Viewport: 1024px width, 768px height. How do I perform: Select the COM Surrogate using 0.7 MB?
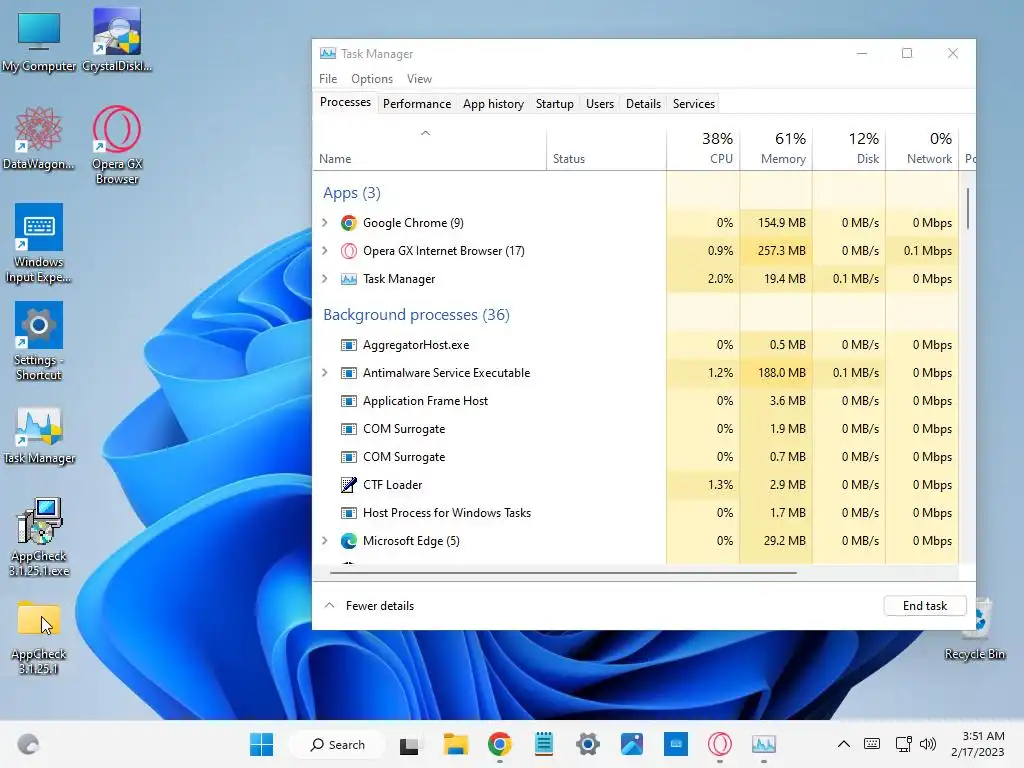[x=635, y=457]
